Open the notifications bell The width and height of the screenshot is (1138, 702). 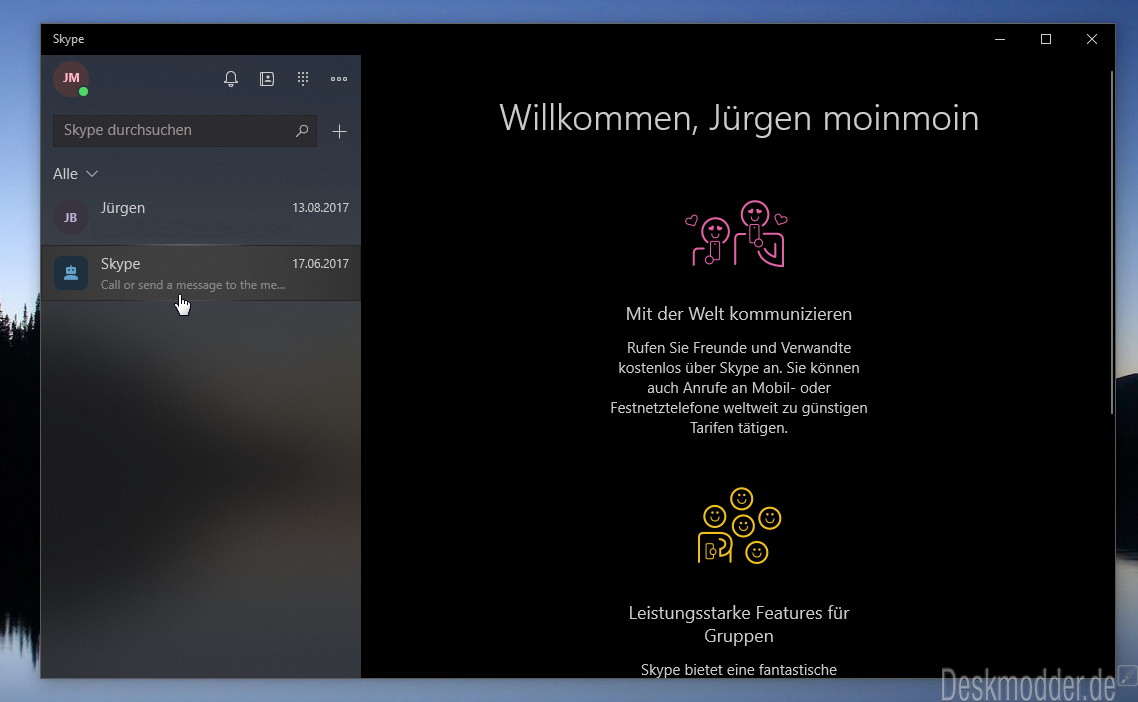[231, 78]
